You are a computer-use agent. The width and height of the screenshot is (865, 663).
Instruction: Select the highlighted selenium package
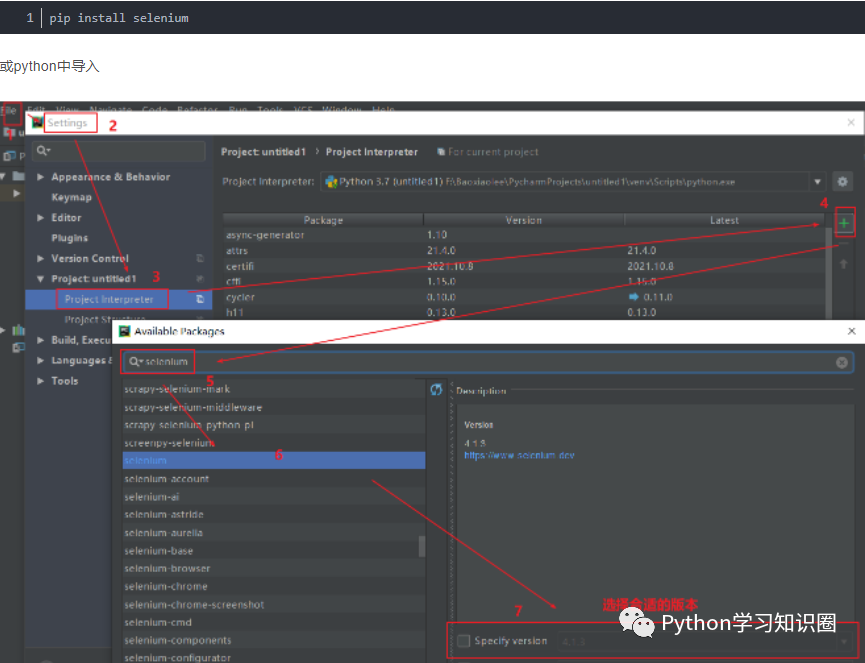(x=274, y=461)
